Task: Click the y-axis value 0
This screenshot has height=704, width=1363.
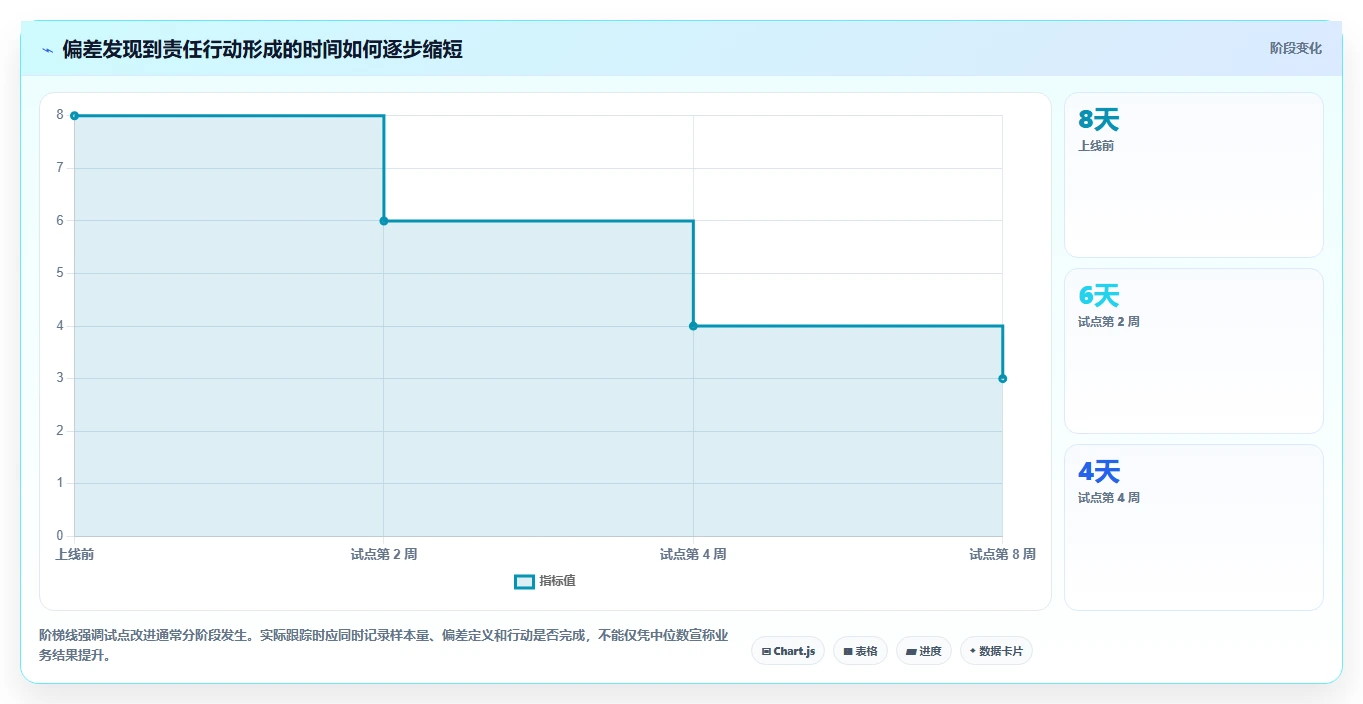Action: 60,536
